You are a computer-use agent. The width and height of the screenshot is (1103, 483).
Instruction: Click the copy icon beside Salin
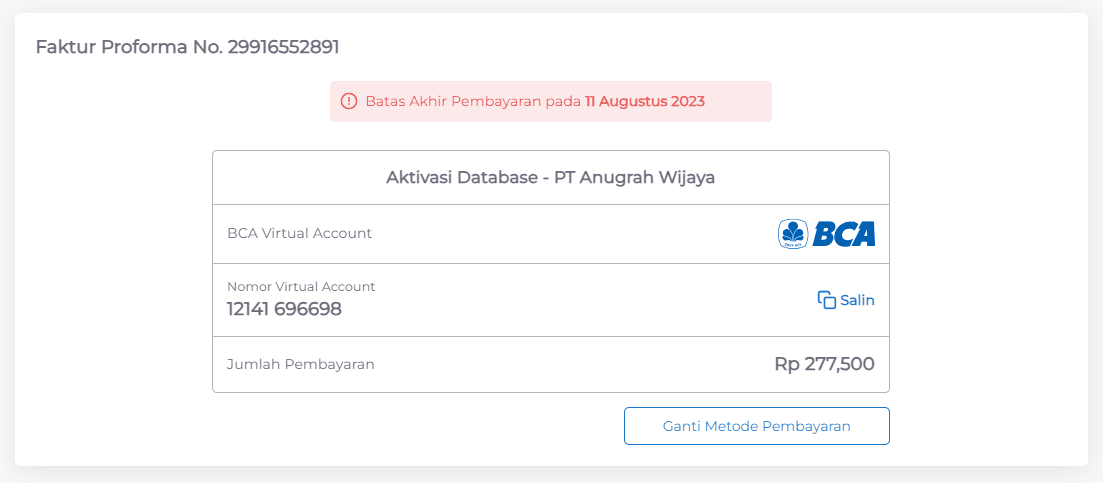tap(826, 300)
